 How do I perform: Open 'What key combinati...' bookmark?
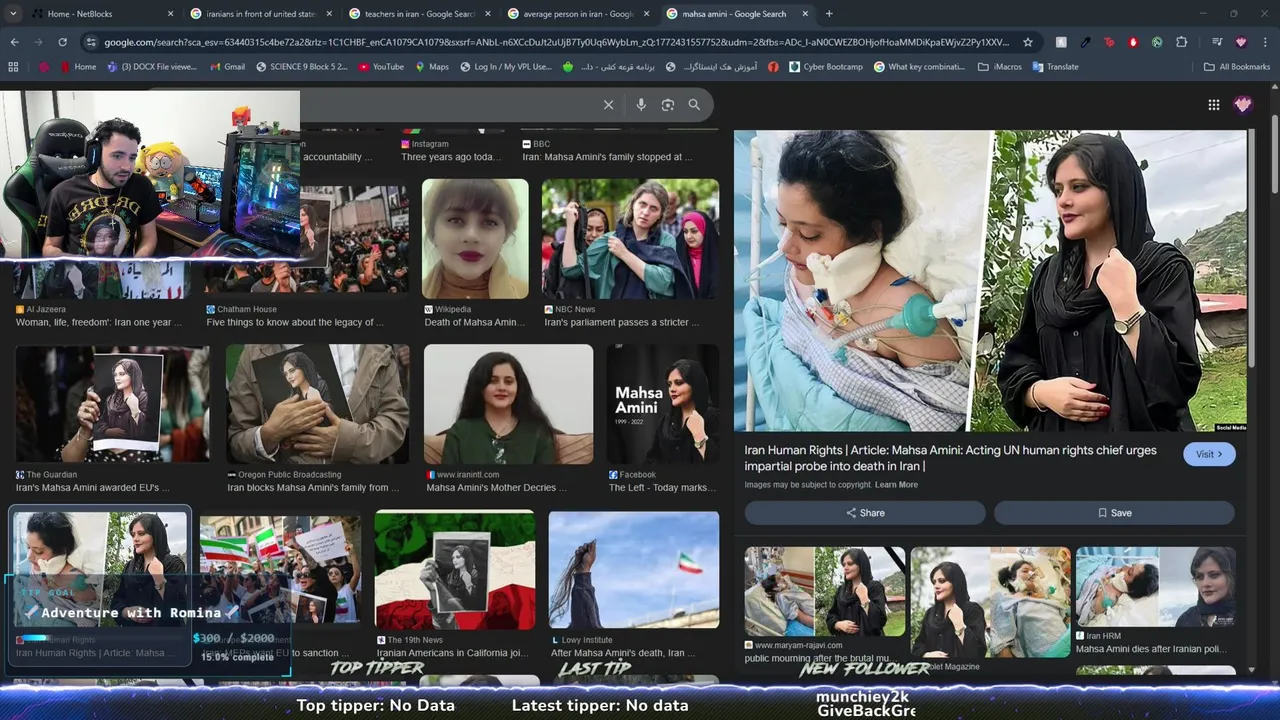point(919,67)
